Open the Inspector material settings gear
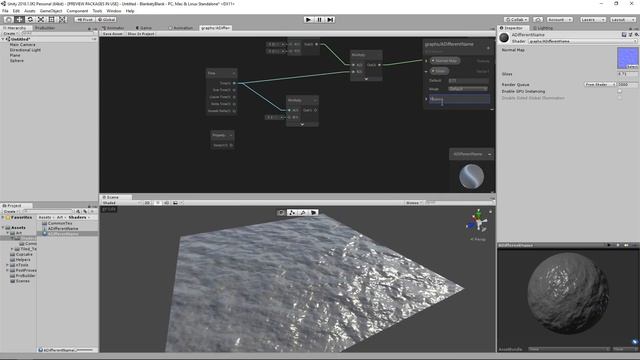The height and width of the screenshot is (360, 640). pyautogui.click(x=636, y=35)
